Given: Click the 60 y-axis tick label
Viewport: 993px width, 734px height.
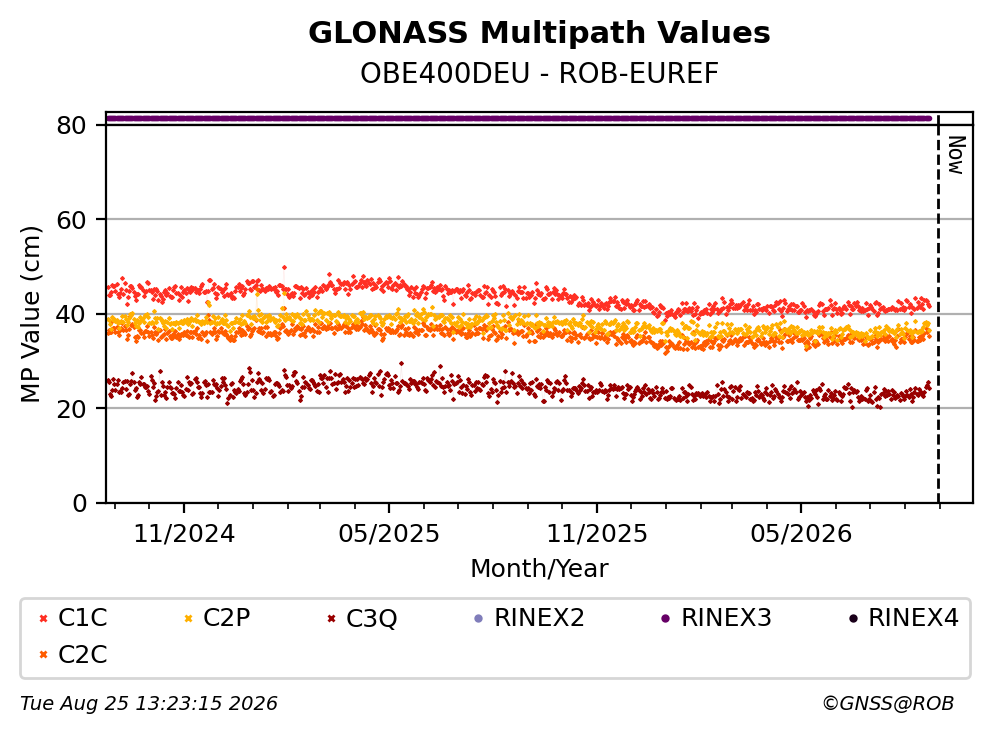Looking at the screenshot, I should pyautogui.click(x=71, y=220).
